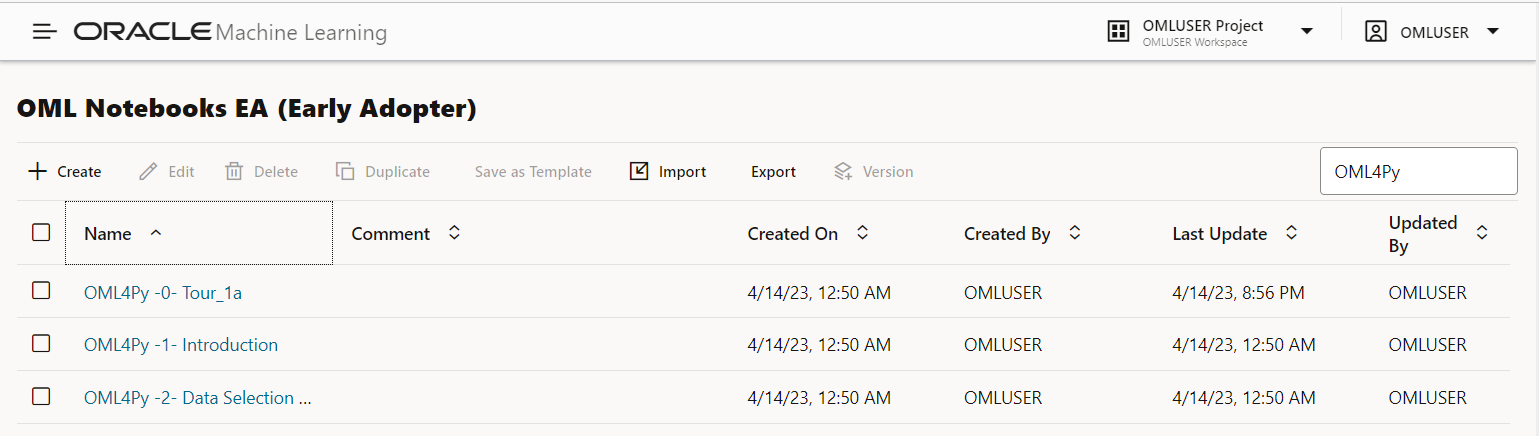The height and width of the screenshot is (436, 1539).
Task: Click Save as Template option
Action: [533, 172]
